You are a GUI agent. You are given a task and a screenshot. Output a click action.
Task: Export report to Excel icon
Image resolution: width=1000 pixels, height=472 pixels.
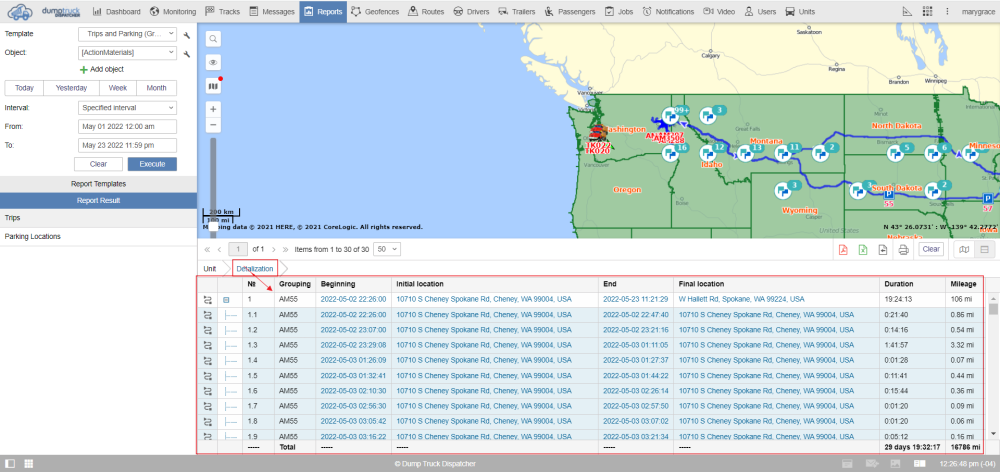pos(862,249)
